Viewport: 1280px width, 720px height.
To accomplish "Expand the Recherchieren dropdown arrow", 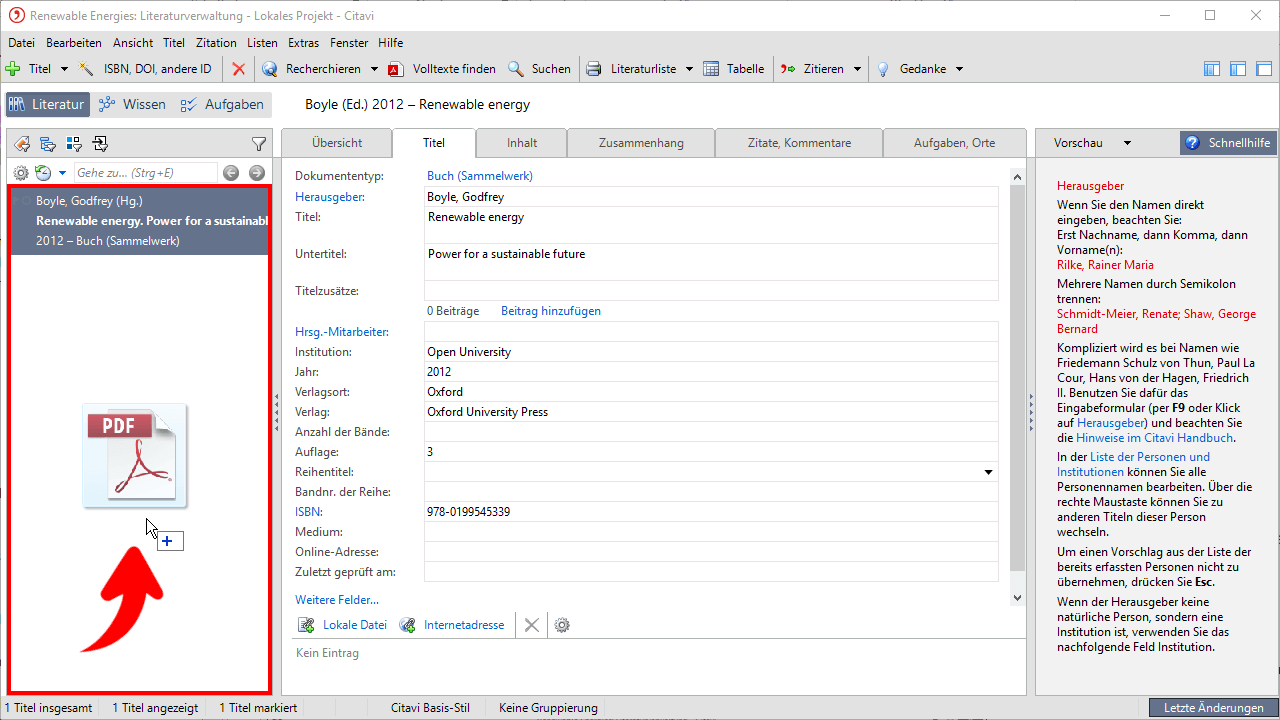I will 374,69.
